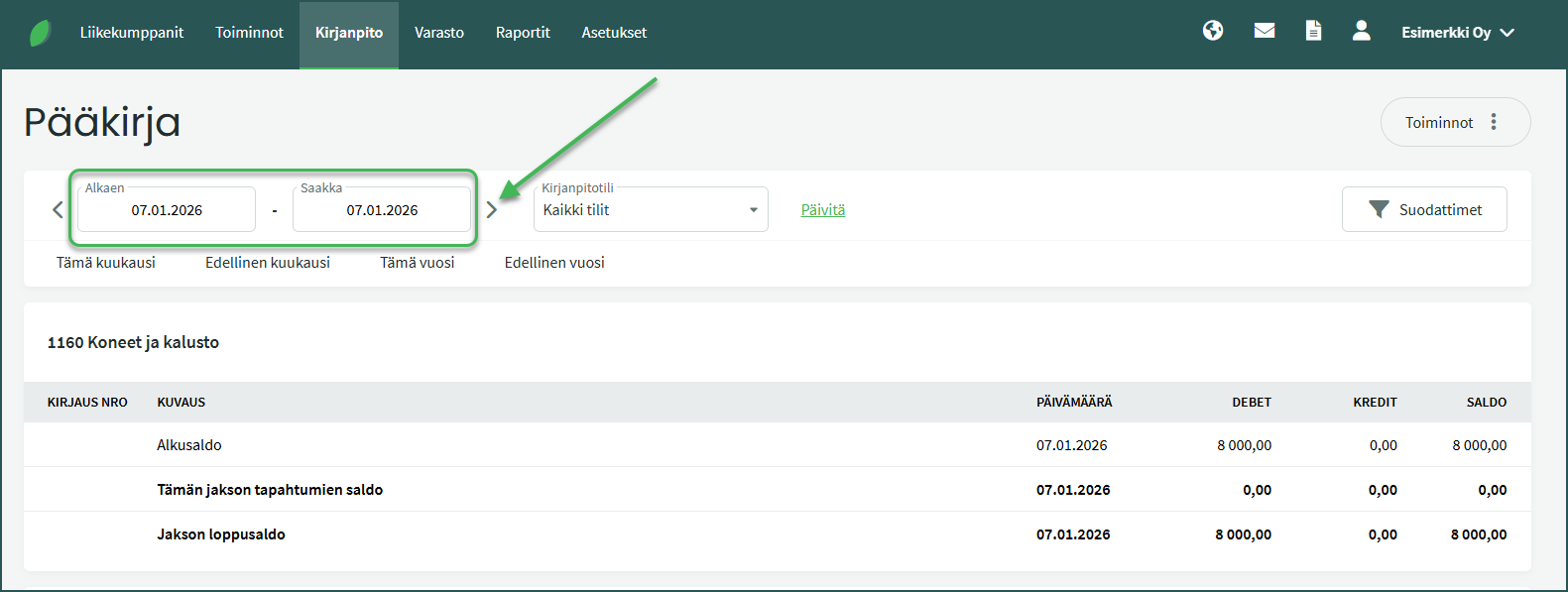Select the Tämä kuukausi quick range

(106, 263)
